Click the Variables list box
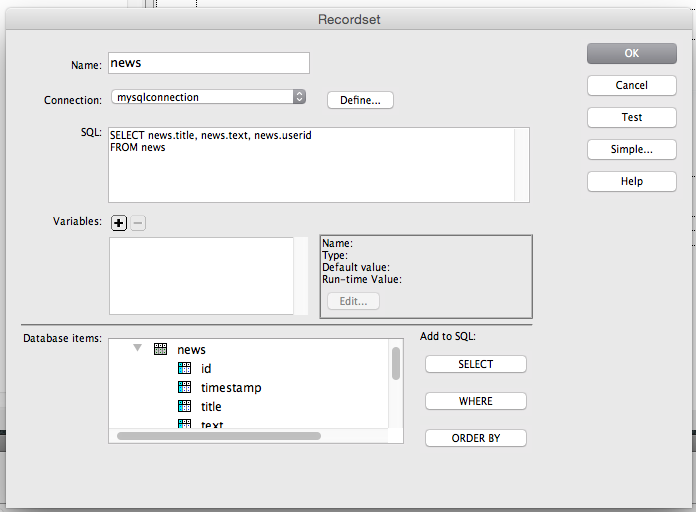This screenshot has width=696, height=512. point(202,276)
